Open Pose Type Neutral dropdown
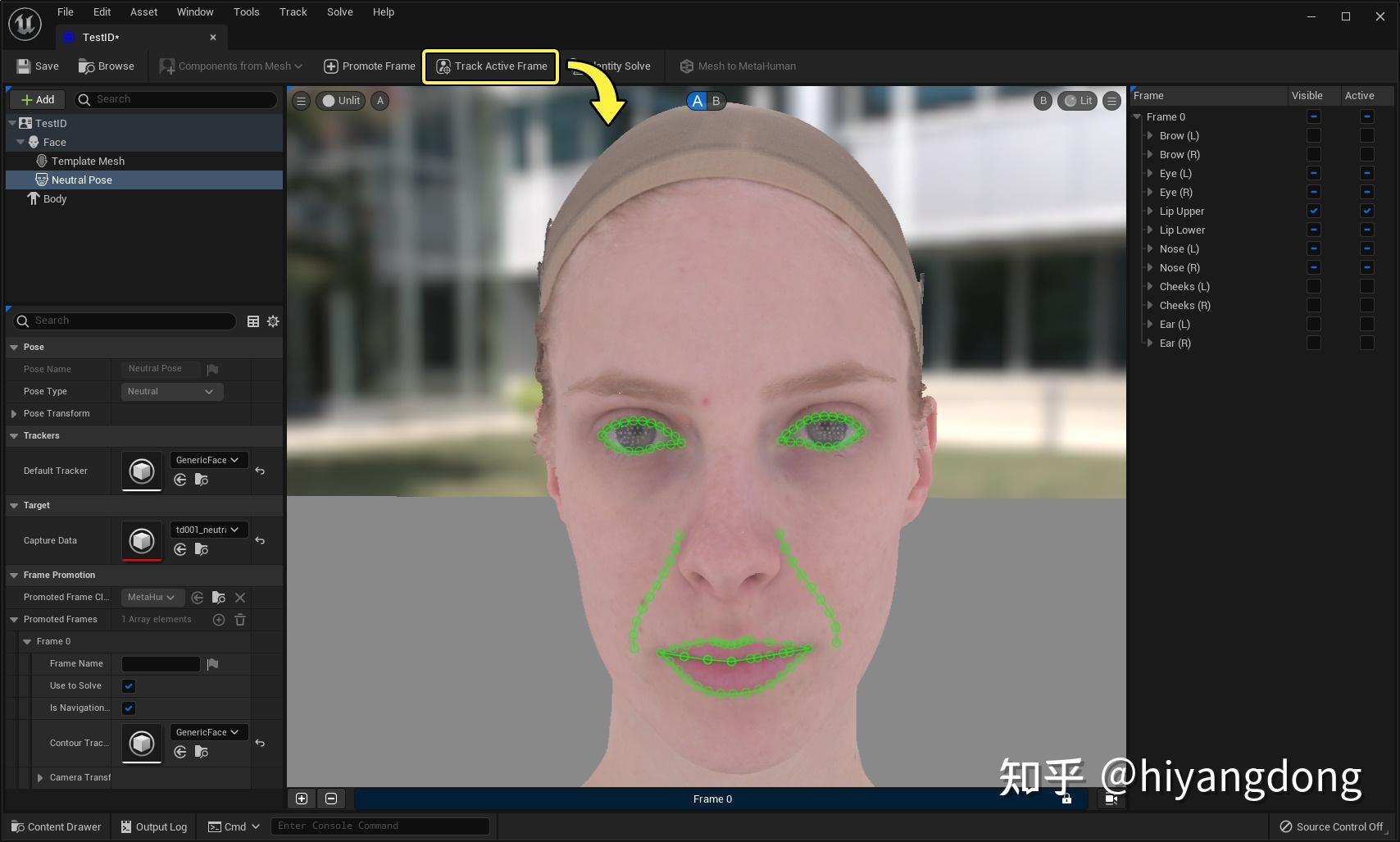The height and width of the screenshot is (842, 1400). [x=171, y=391]
